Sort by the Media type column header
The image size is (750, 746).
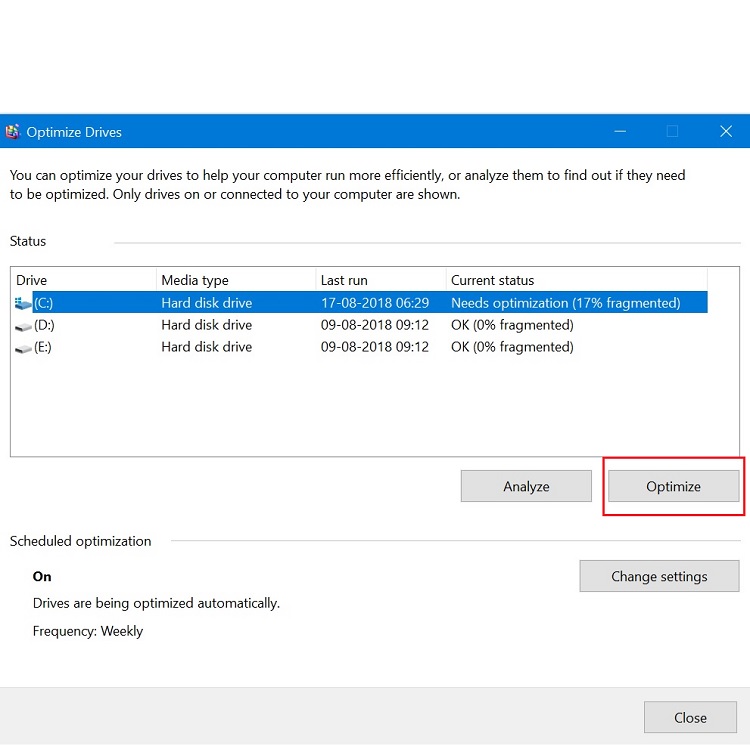236,280
